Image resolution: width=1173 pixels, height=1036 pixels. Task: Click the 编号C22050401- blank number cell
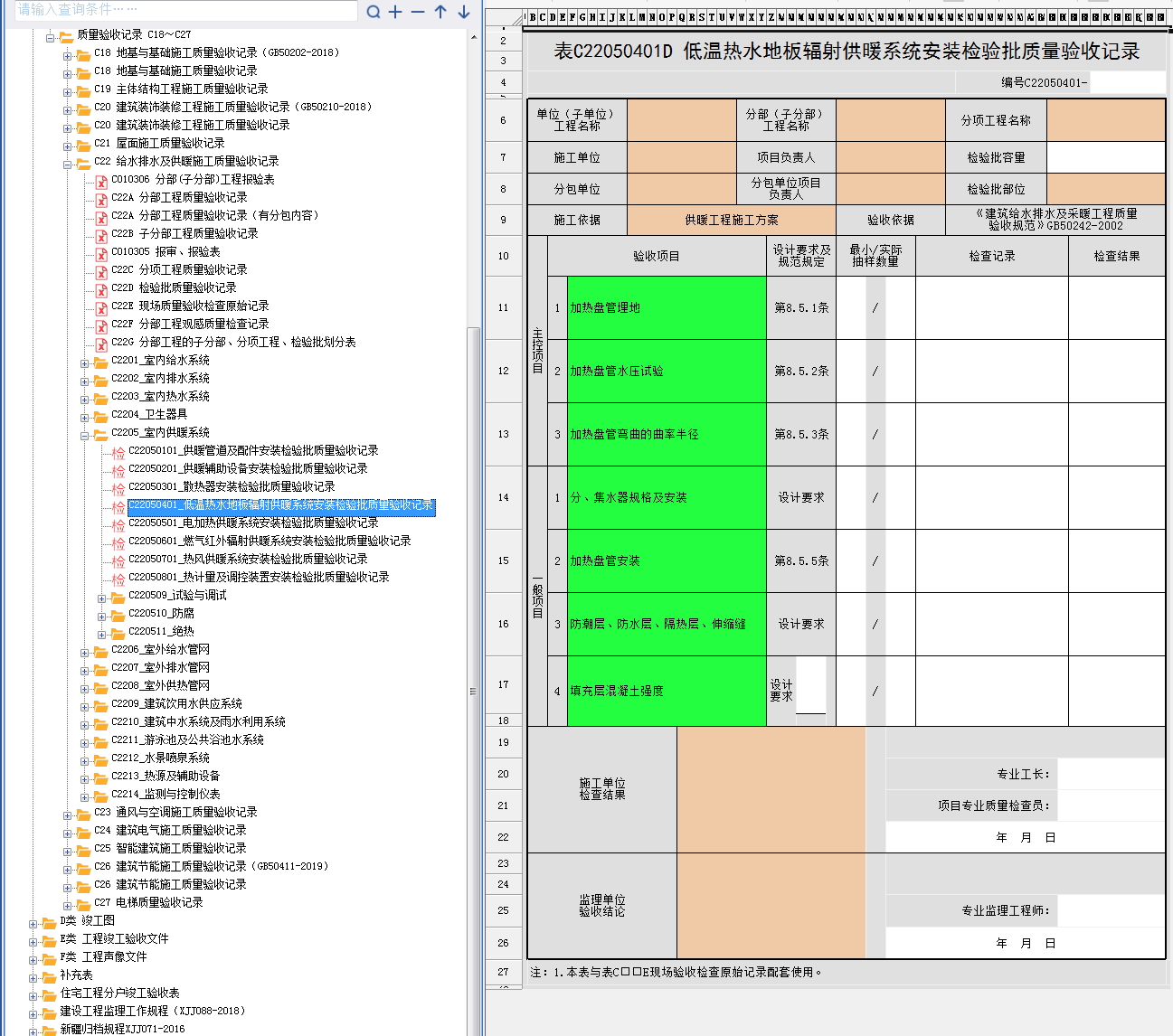click(x=1127, y=82)
